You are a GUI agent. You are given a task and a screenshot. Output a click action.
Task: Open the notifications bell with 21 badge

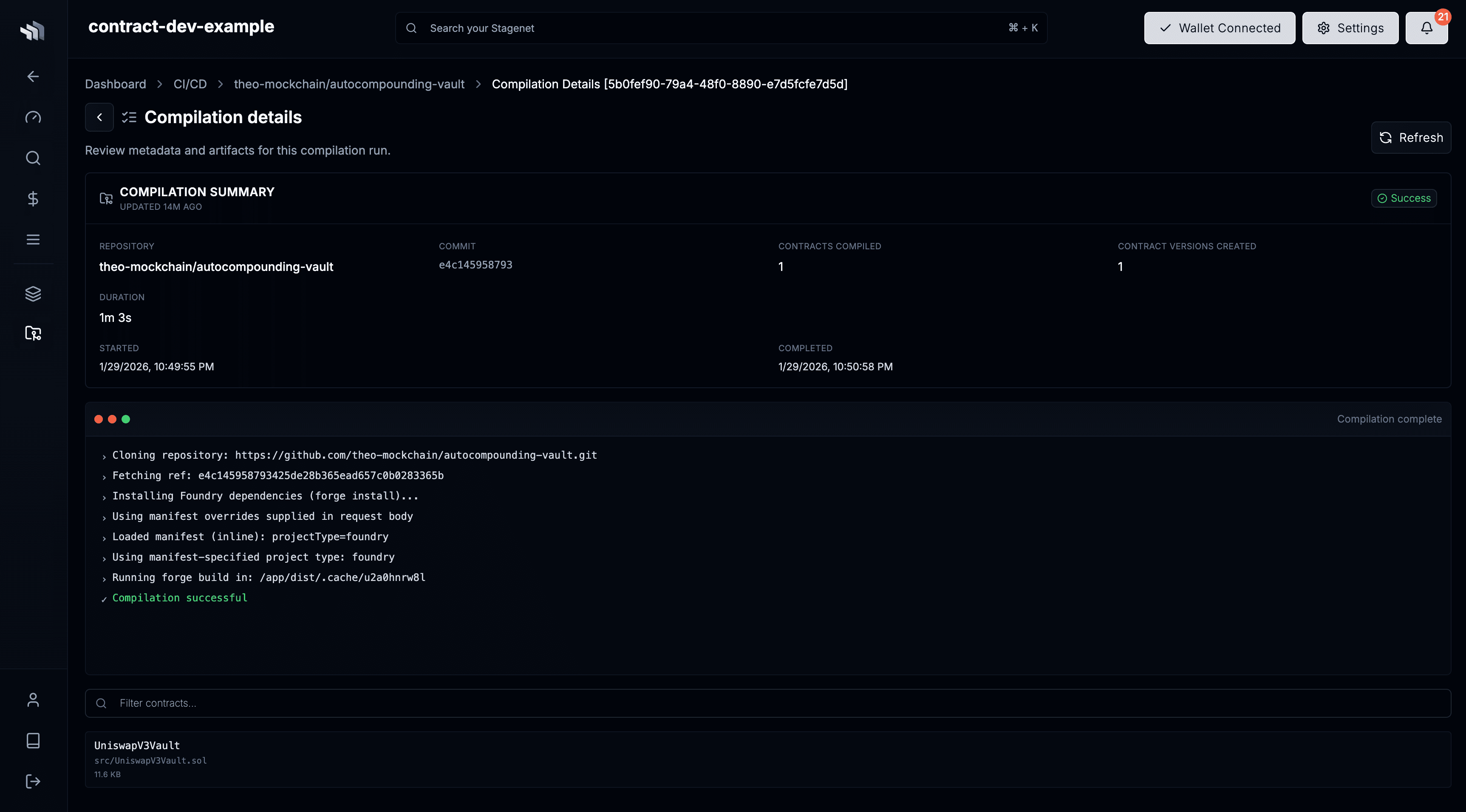(x=1426, y=27)
